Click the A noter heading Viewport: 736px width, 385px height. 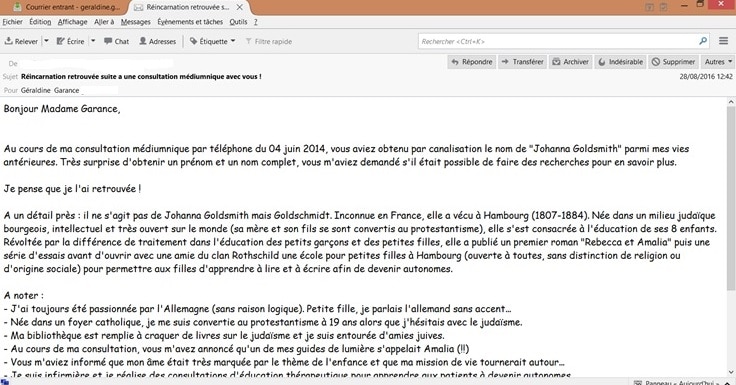click(x=23, y=295)
